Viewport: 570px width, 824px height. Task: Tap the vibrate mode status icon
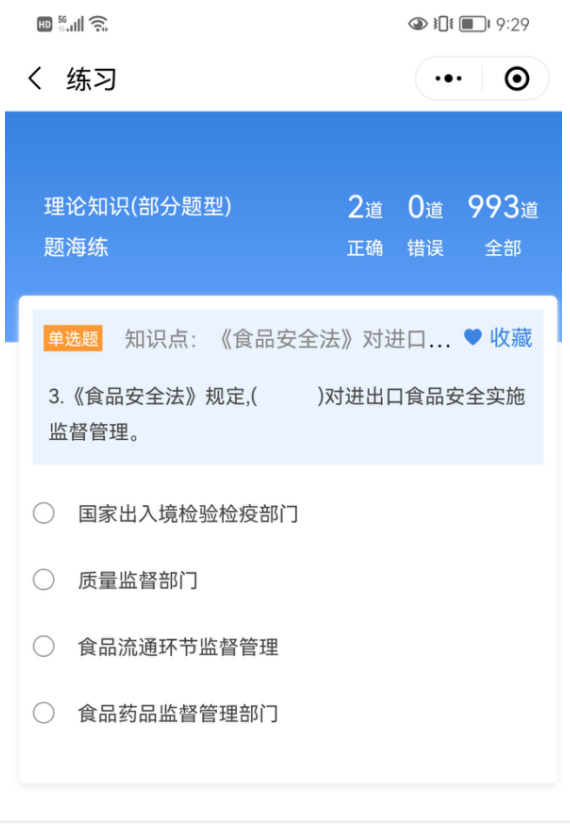pos(443,24)
